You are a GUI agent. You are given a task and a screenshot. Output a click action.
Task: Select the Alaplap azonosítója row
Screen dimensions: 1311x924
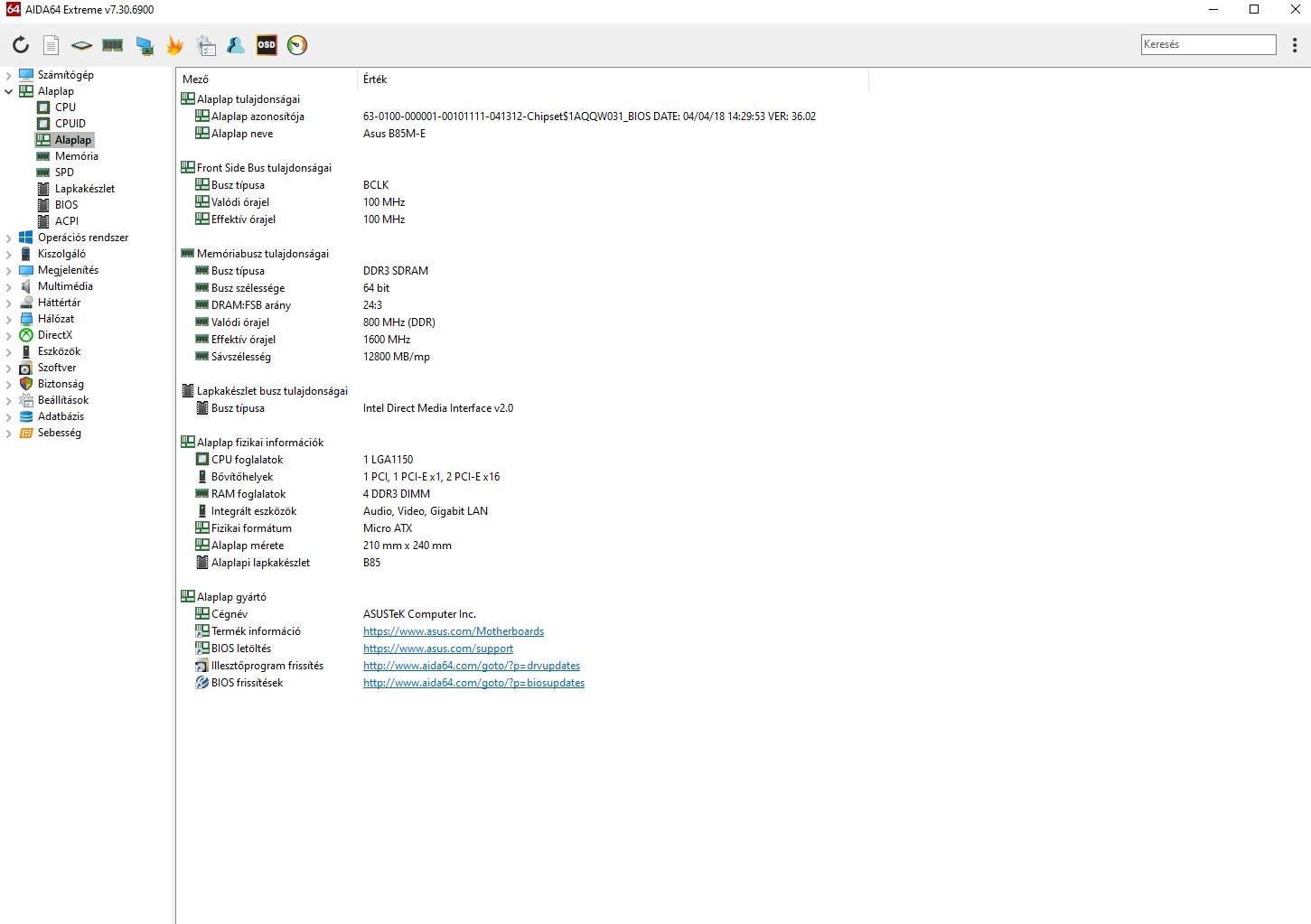point(522,117)
